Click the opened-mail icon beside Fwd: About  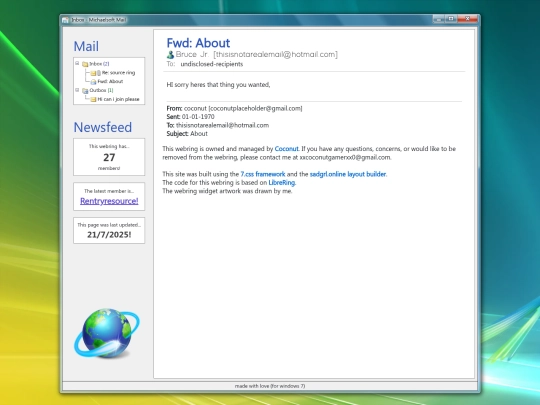pos(93,82)
